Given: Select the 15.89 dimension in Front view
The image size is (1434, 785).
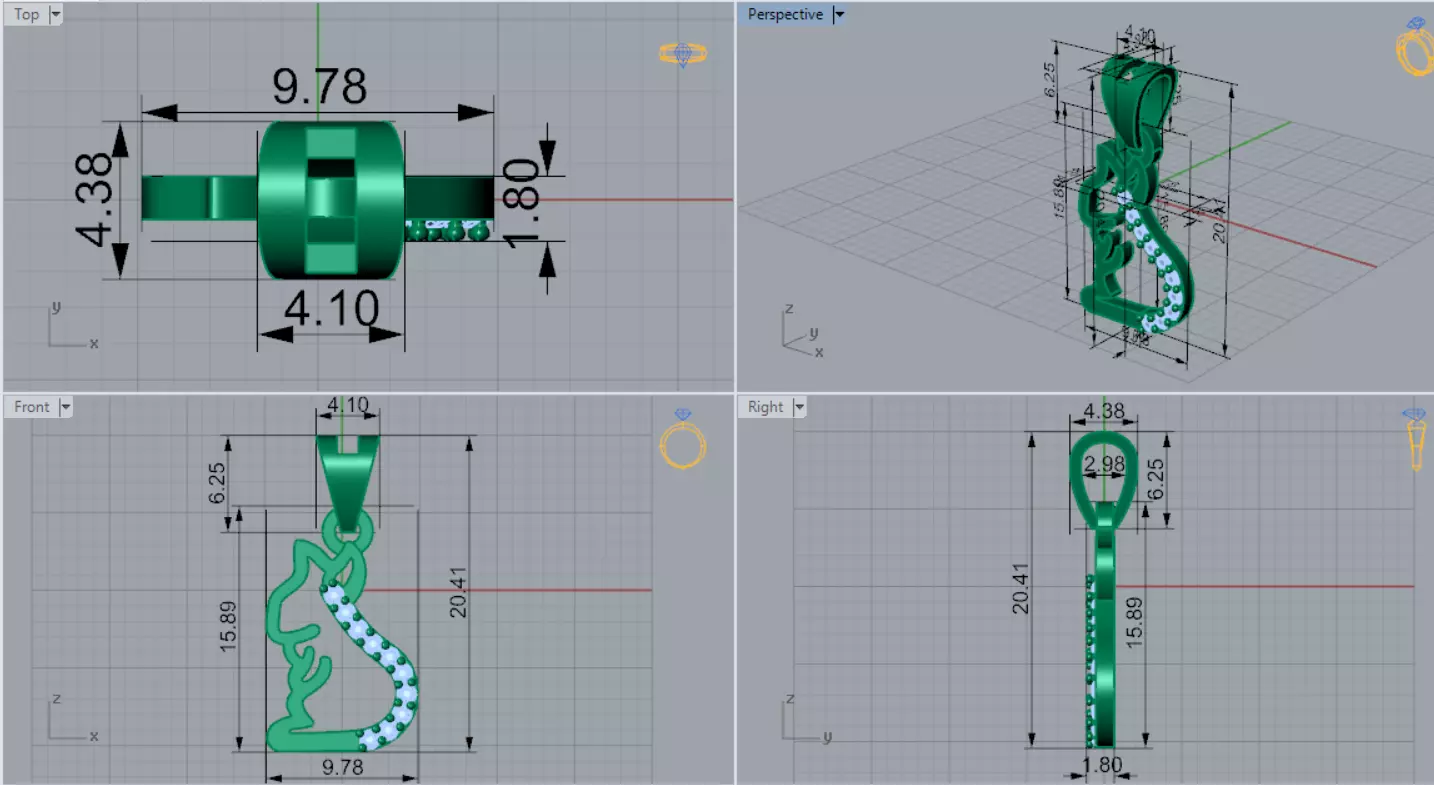Looking at the screenshot, I should coord(227,628).
